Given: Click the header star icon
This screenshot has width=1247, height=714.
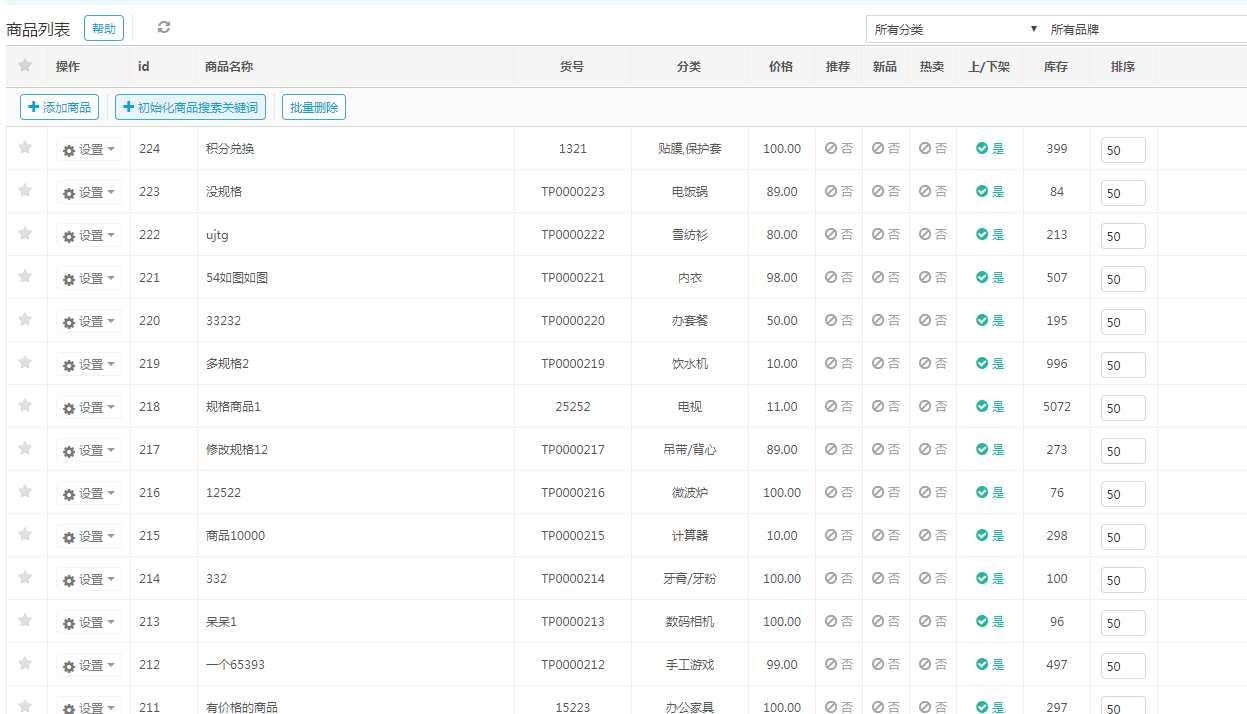Looking at the screenshot, I should pos(25,66).
